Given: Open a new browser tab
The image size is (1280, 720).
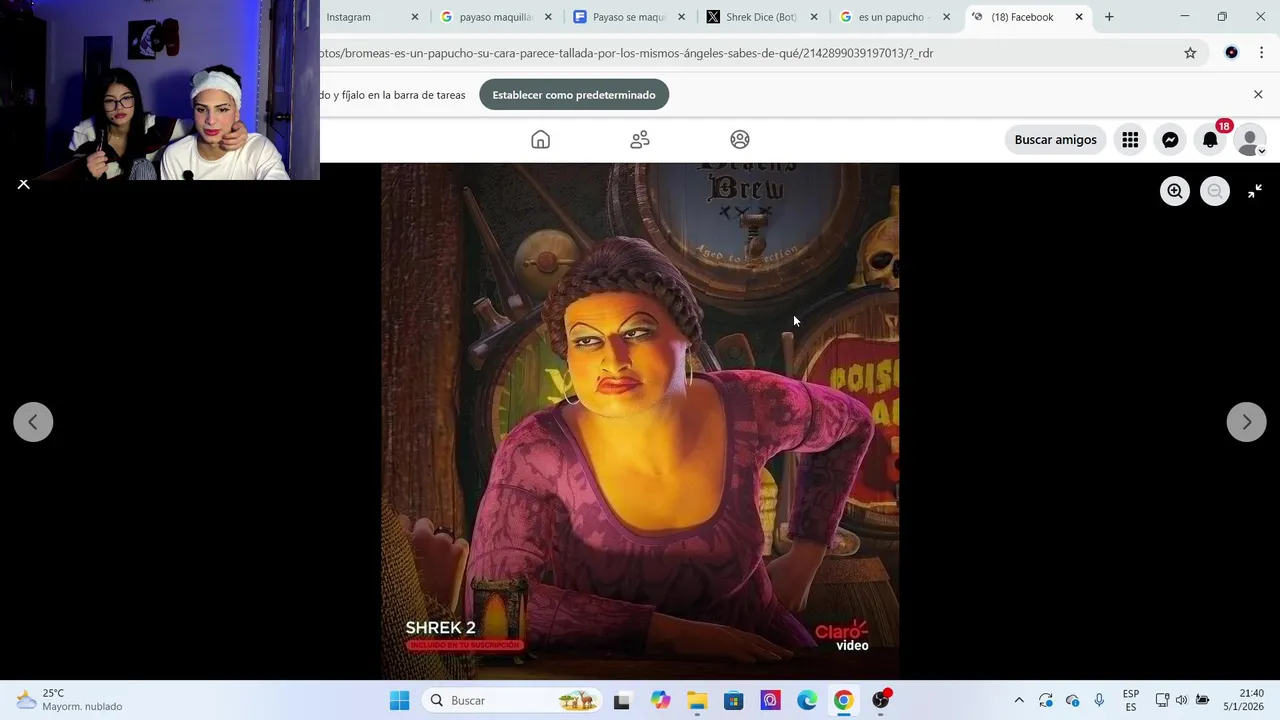Looking at the screenshot, I should [1109, 17].
